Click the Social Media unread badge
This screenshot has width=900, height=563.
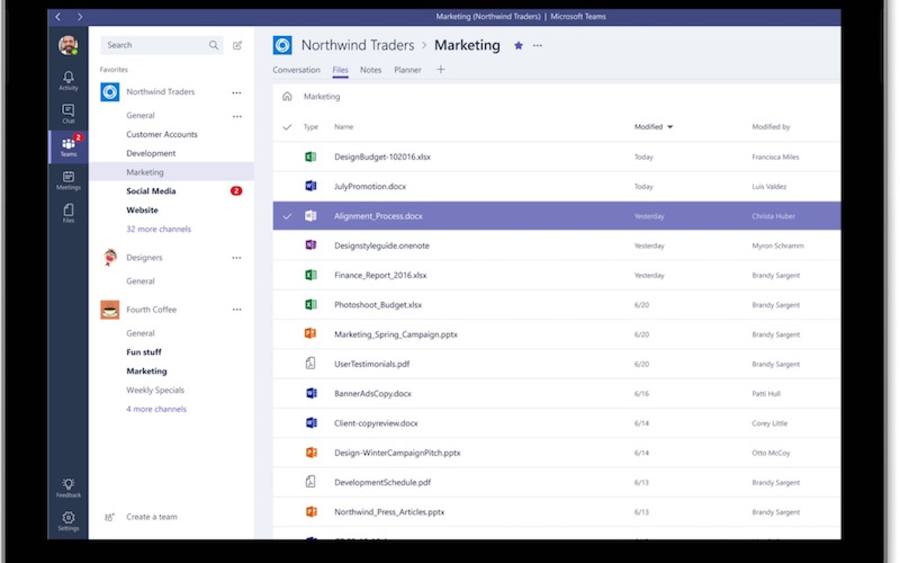tap(236, 191)
